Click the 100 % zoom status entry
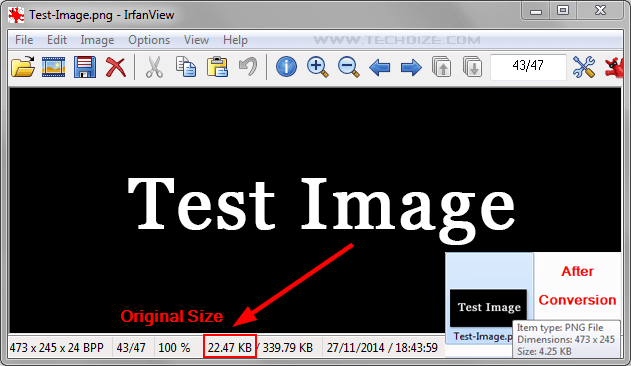This screenshot has width=631, height=366. [174, 347]
